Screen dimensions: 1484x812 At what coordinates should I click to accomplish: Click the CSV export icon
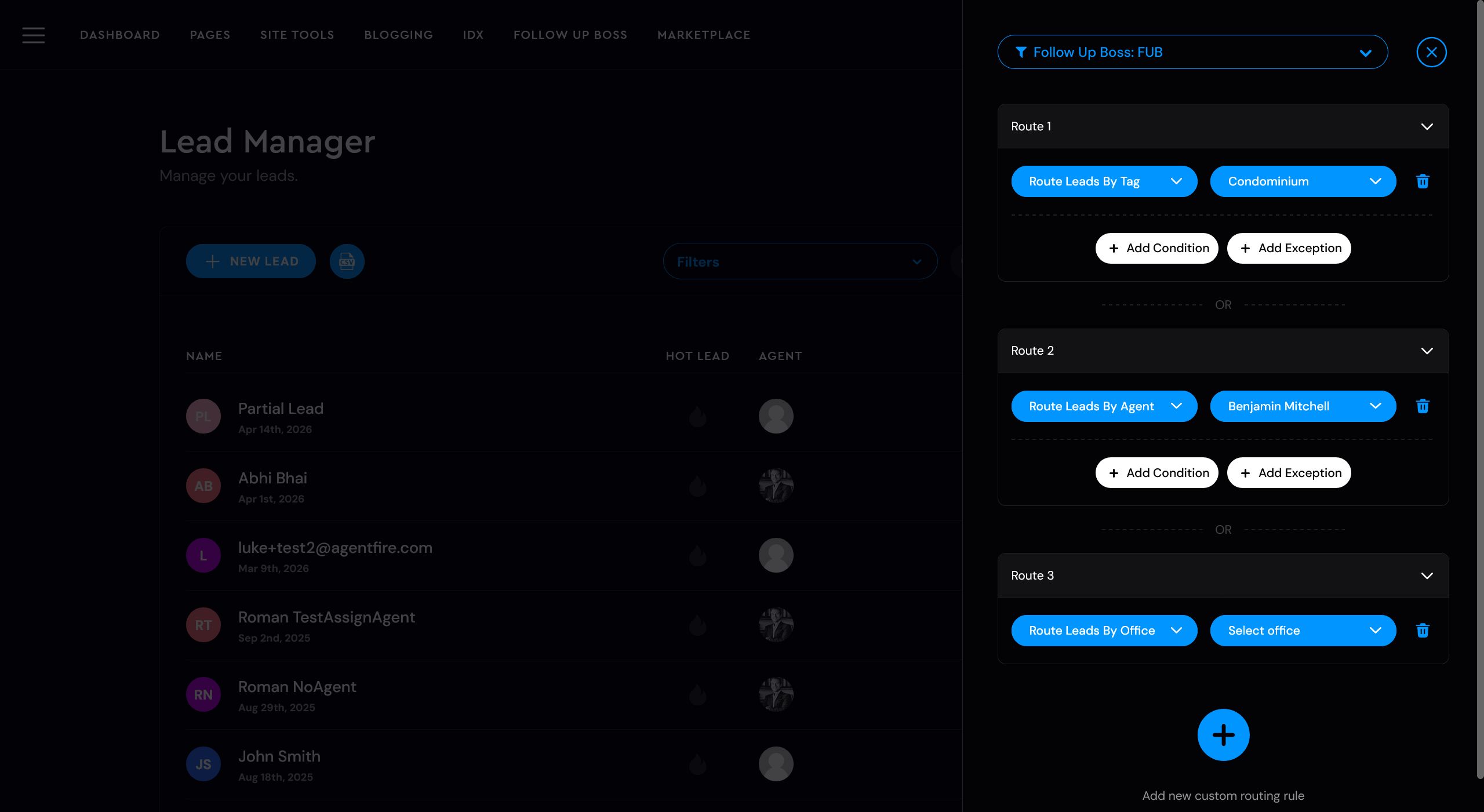pyautogui.click(x=347, y=261)
